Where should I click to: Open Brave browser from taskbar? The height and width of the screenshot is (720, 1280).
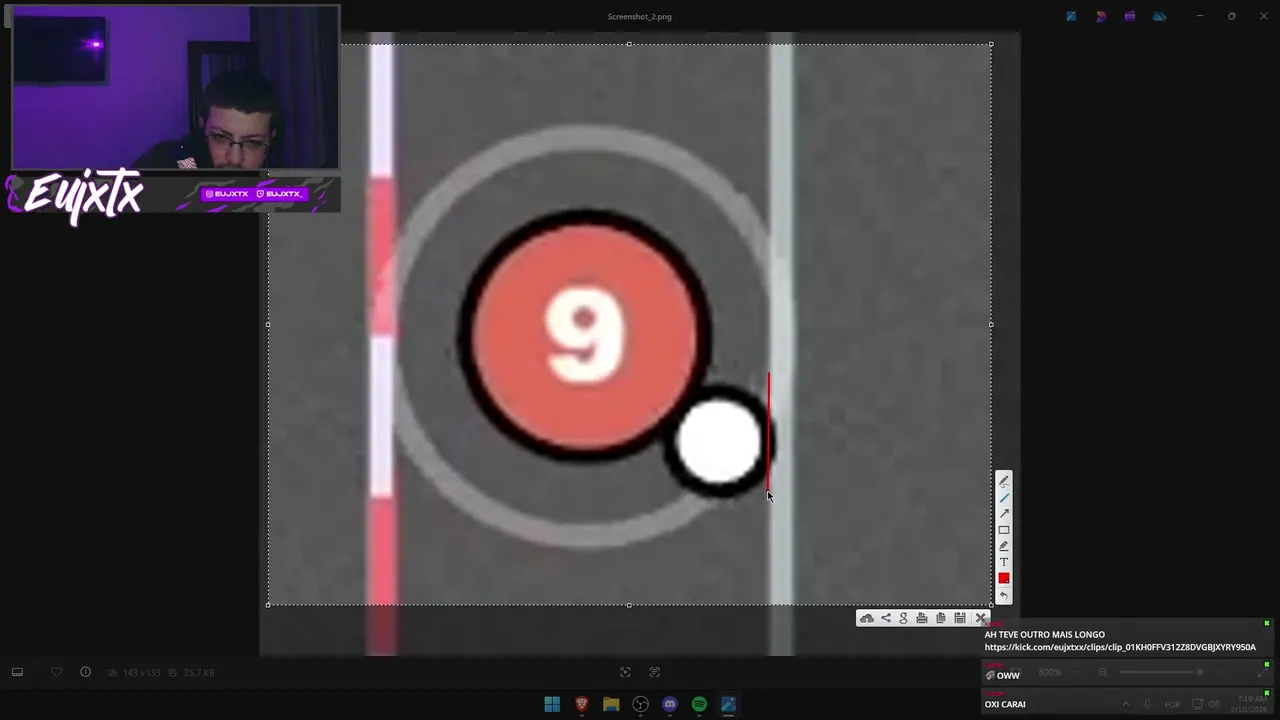[x=581, y=704]
